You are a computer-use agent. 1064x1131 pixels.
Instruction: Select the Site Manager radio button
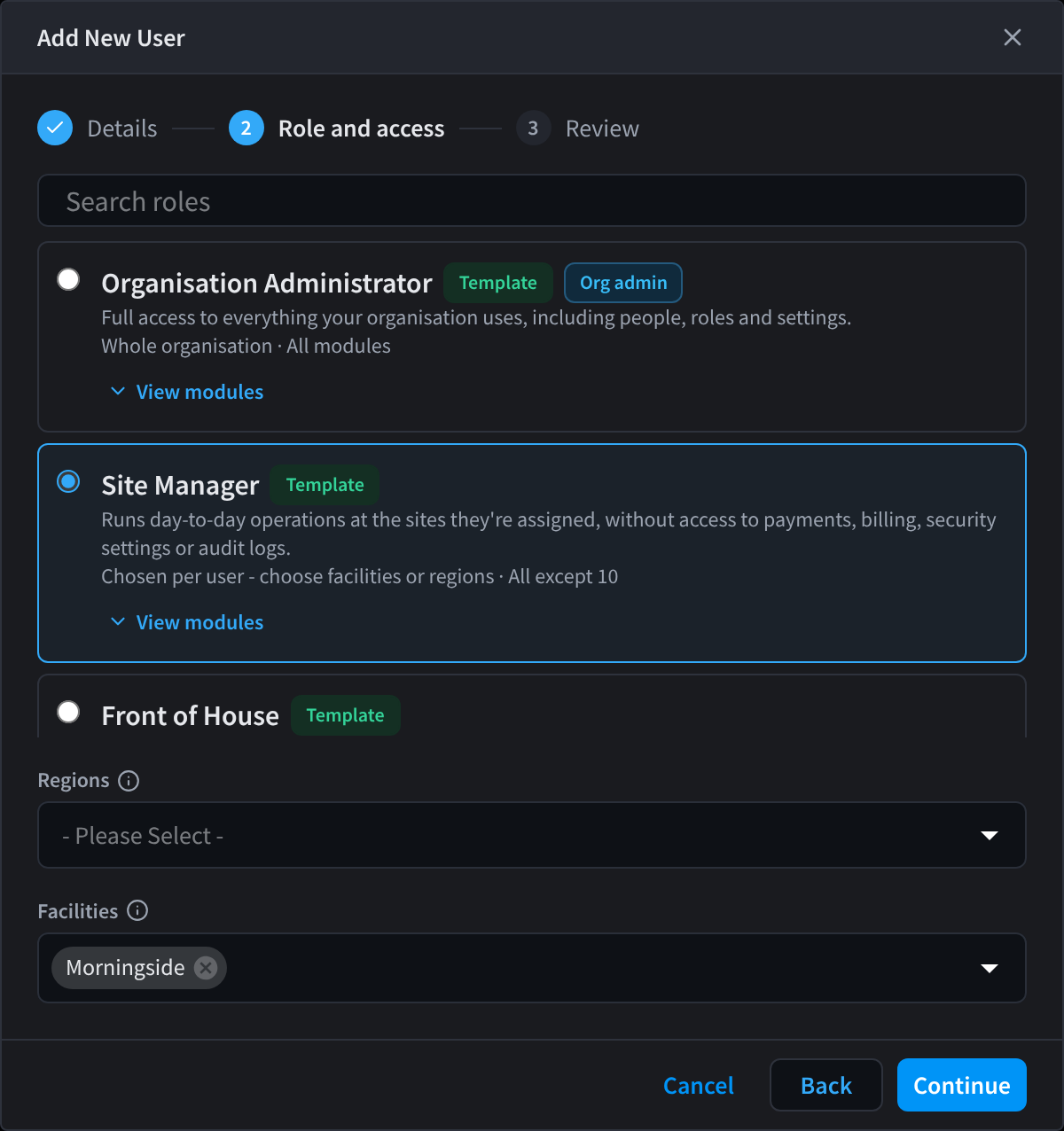pyautogui.click(x=68, y=482)
